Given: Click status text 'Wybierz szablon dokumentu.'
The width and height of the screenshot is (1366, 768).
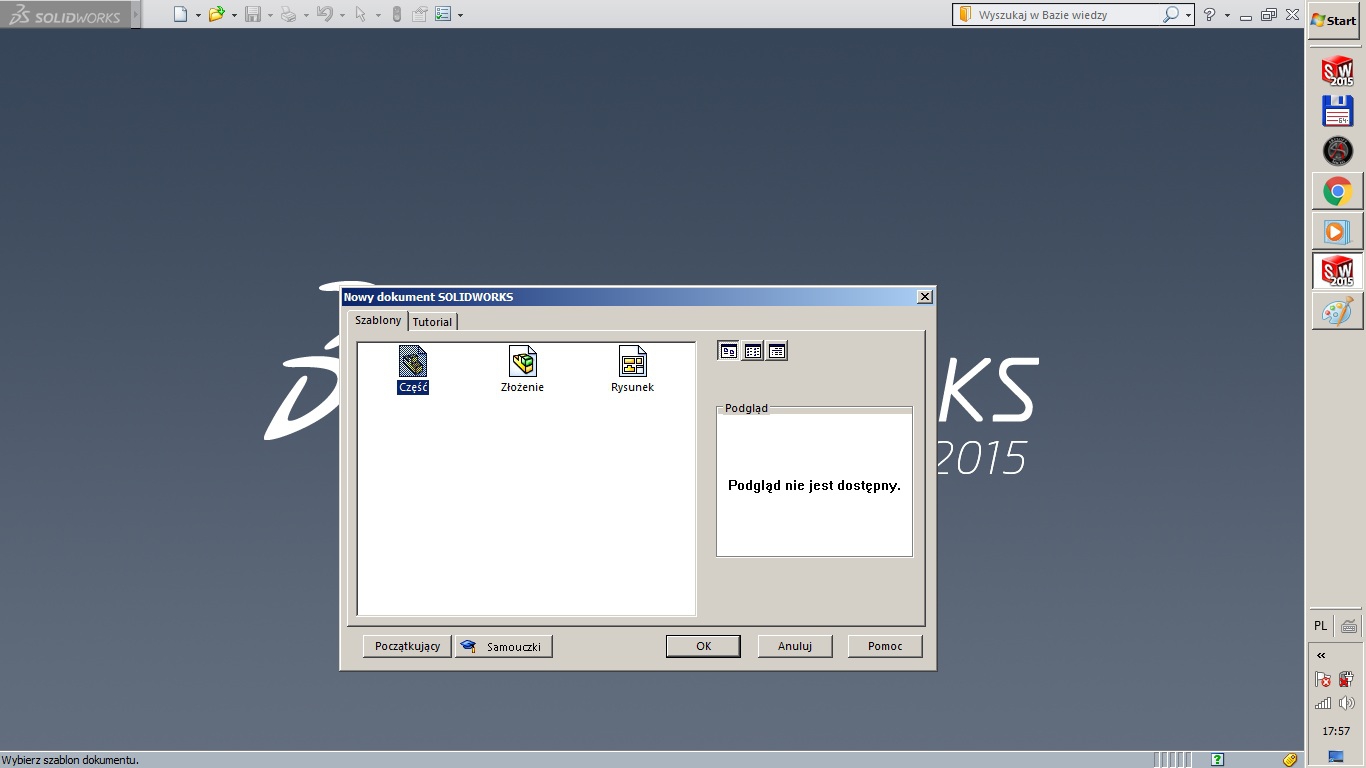Looking at the screenshot, I should point(70,760).
